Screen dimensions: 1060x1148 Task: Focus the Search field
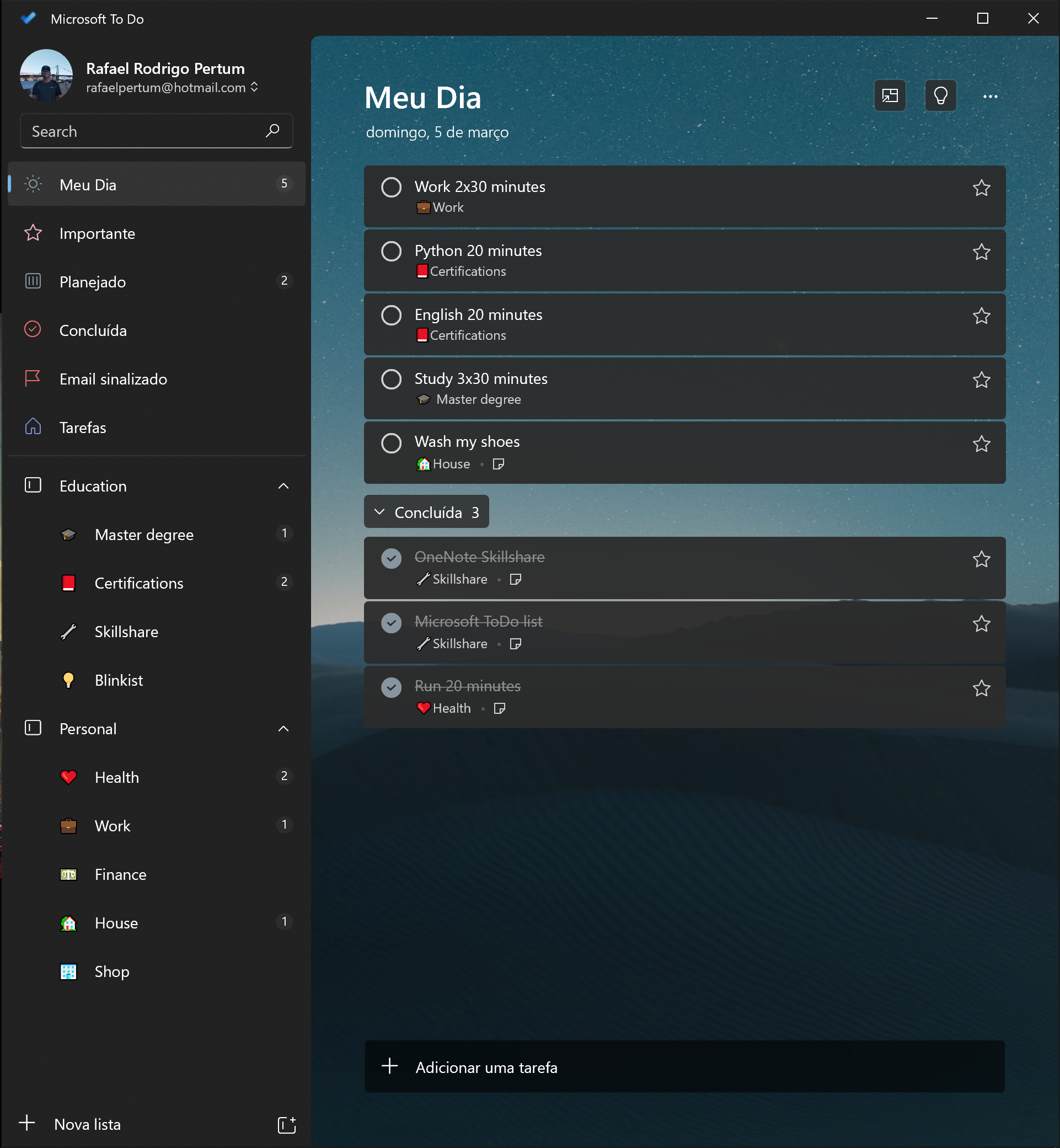[x=156, y=131]
